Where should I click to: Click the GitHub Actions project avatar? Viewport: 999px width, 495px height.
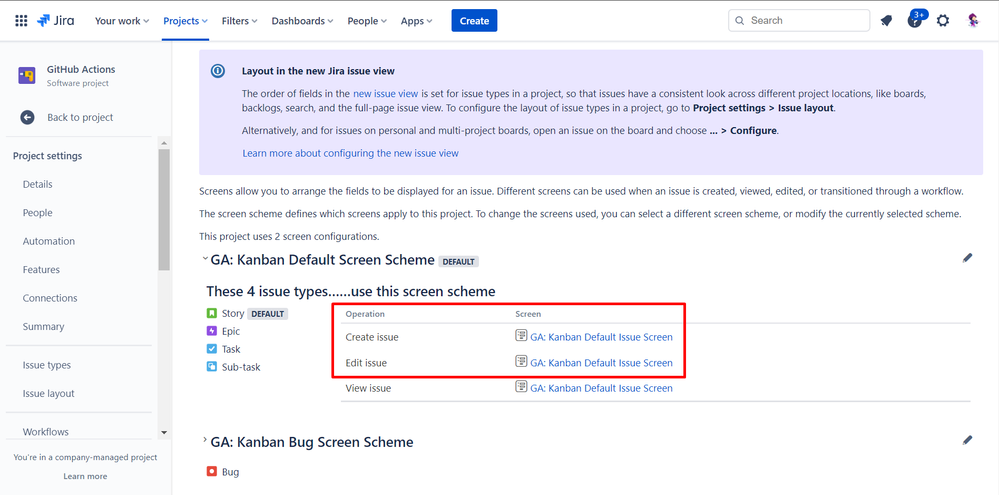[x=27, y=76]
